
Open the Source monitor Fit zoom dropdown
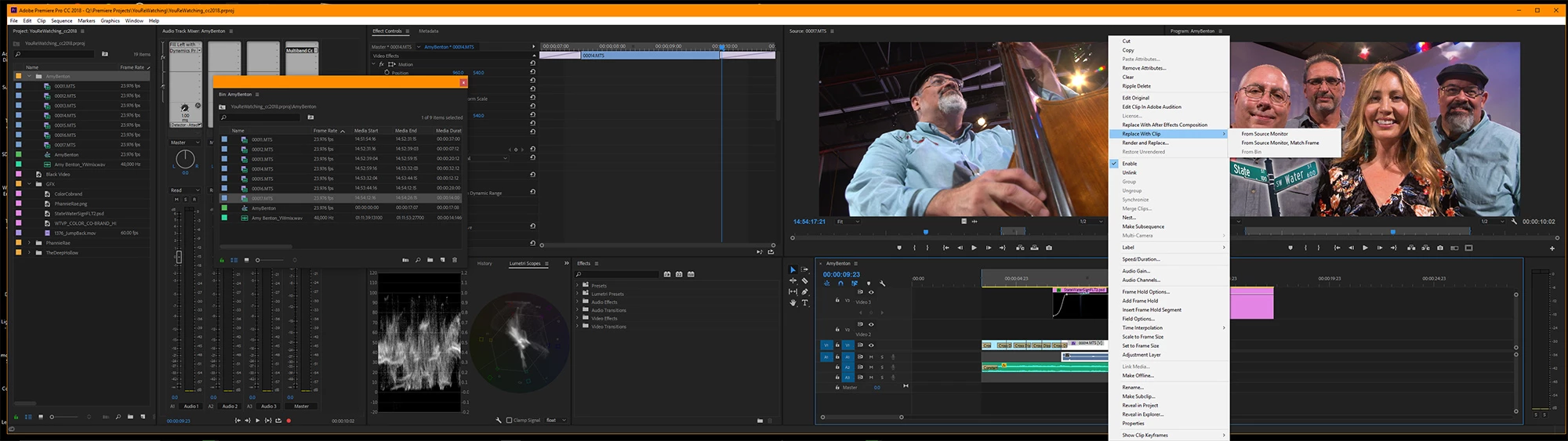(848, 222)
